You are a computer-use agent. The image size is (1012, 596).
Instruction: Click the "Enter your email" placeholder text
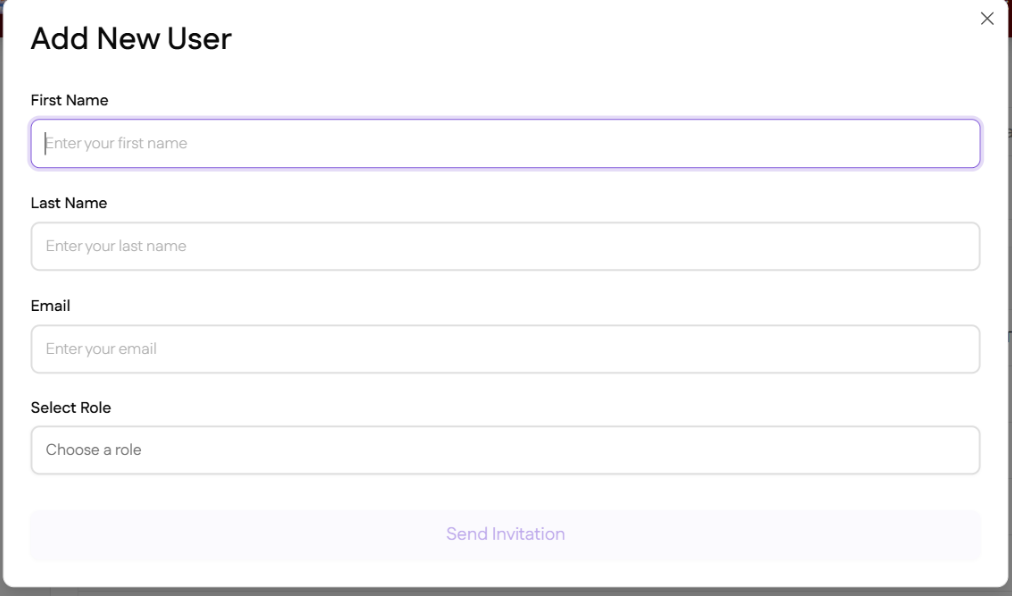pyautogui.click(x=101, y=349)
